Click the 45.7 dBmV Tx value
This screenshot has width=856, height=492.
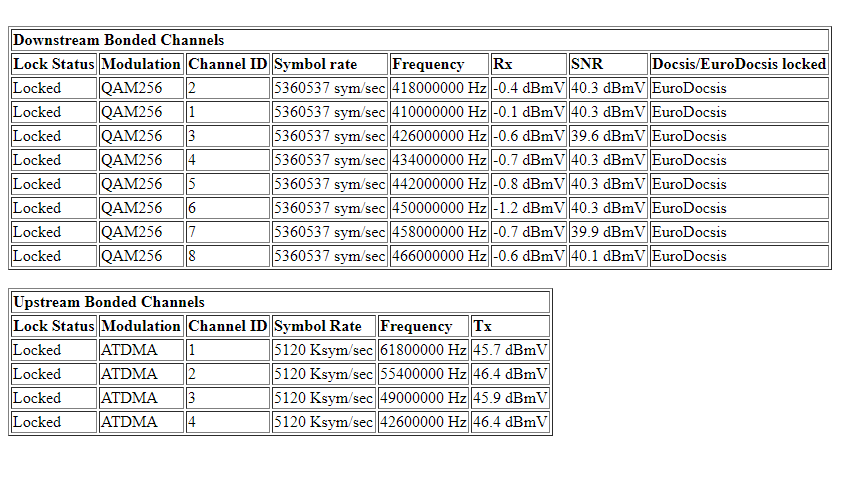(510, 350)
